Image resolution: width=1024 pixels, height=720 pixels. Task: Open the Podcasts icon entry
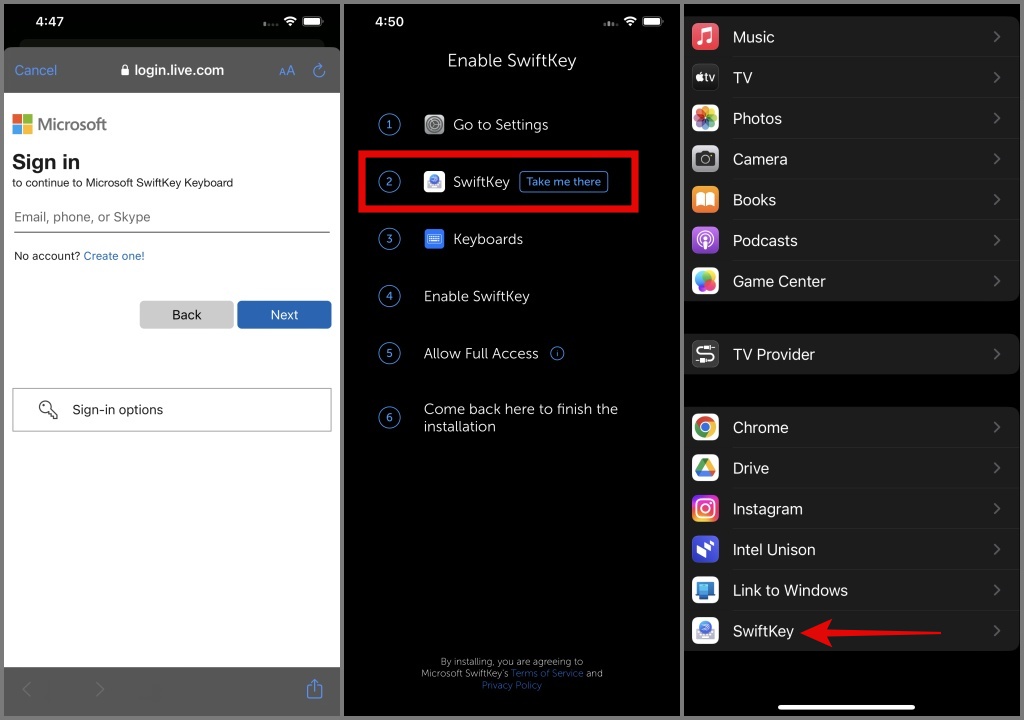705,240
